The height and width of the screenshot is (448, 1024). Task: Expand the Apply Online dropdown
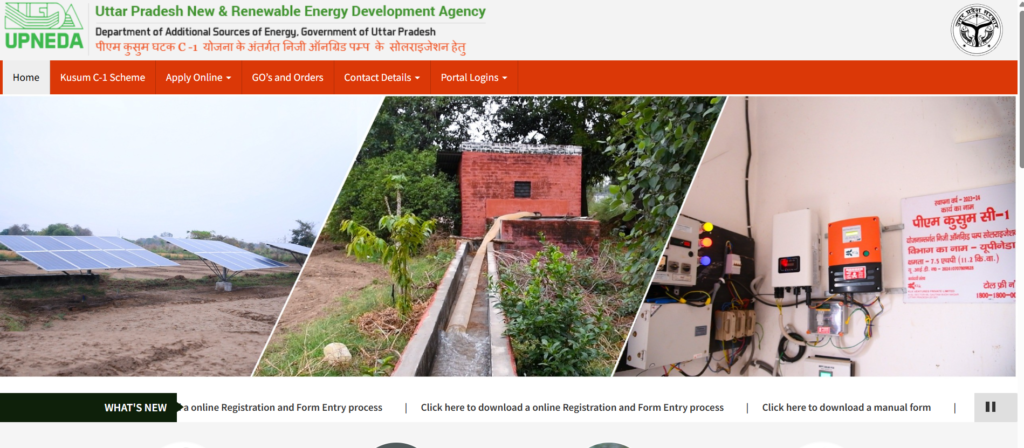point(199,78)
